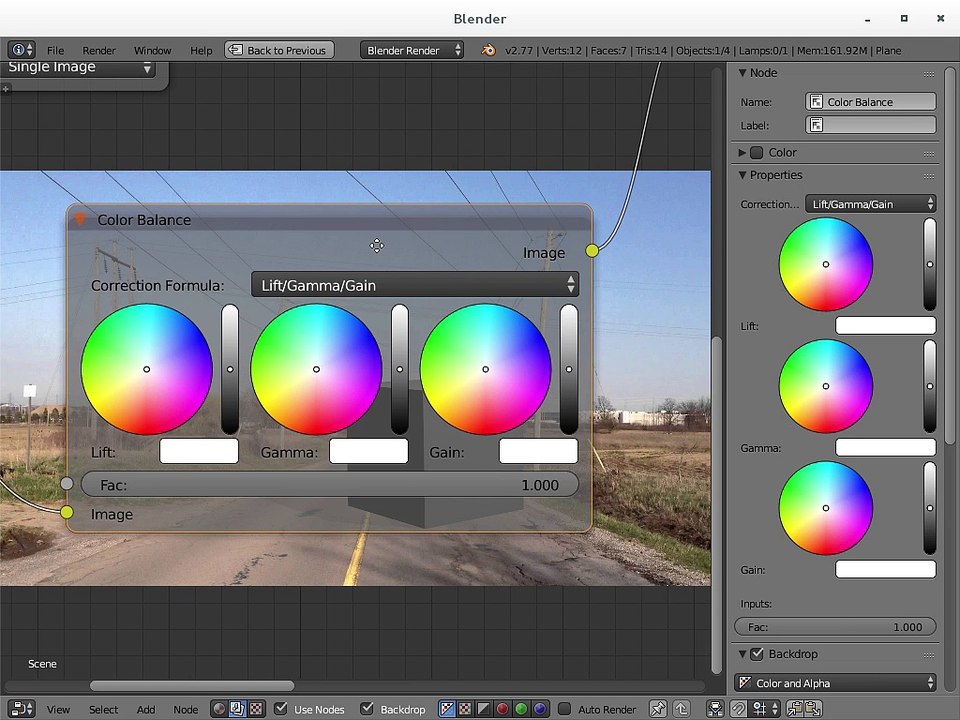Open the Render menu
Image resolution: width=960 pixels, height=720 pixels.
99,50
